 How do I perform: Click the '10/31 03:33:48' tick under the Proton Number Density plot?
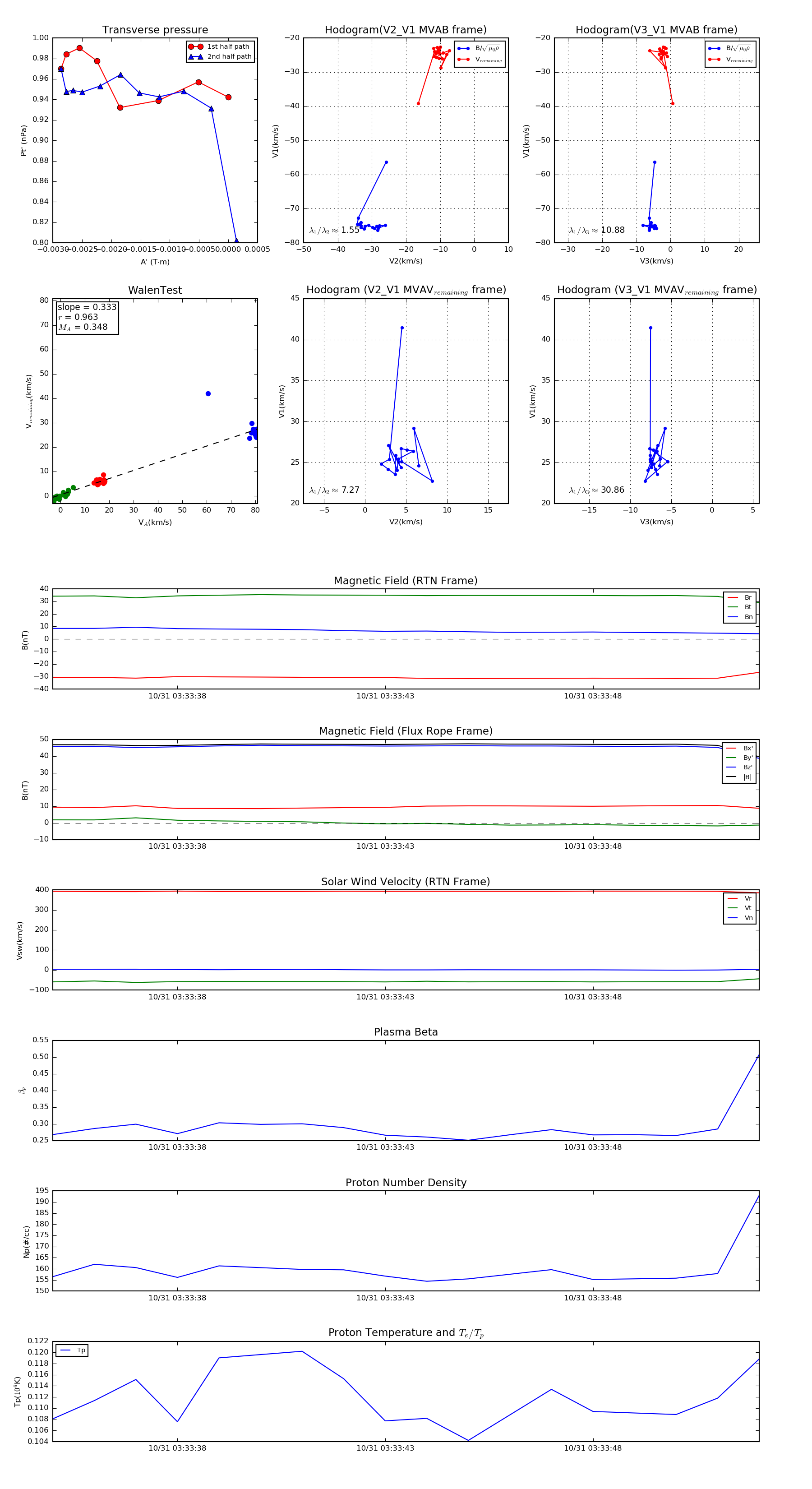[593, 1298]
